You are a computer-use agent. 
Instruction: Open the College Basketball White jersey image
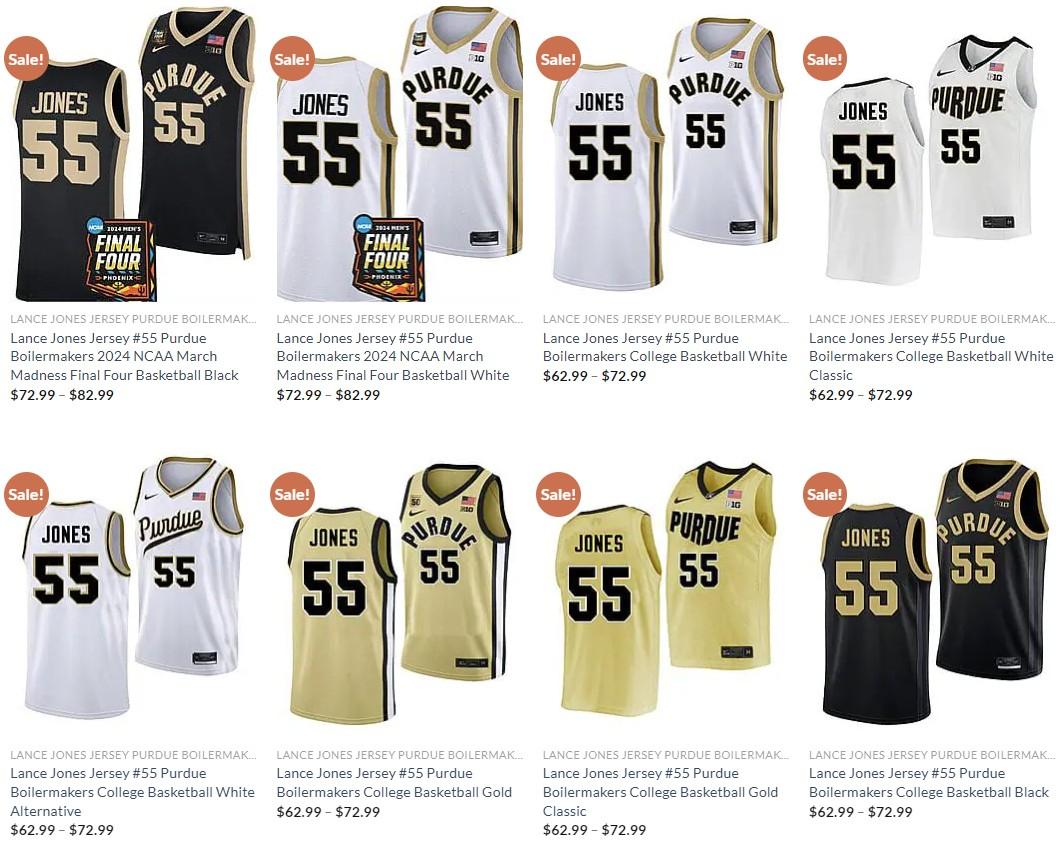[x=665, y=154]
